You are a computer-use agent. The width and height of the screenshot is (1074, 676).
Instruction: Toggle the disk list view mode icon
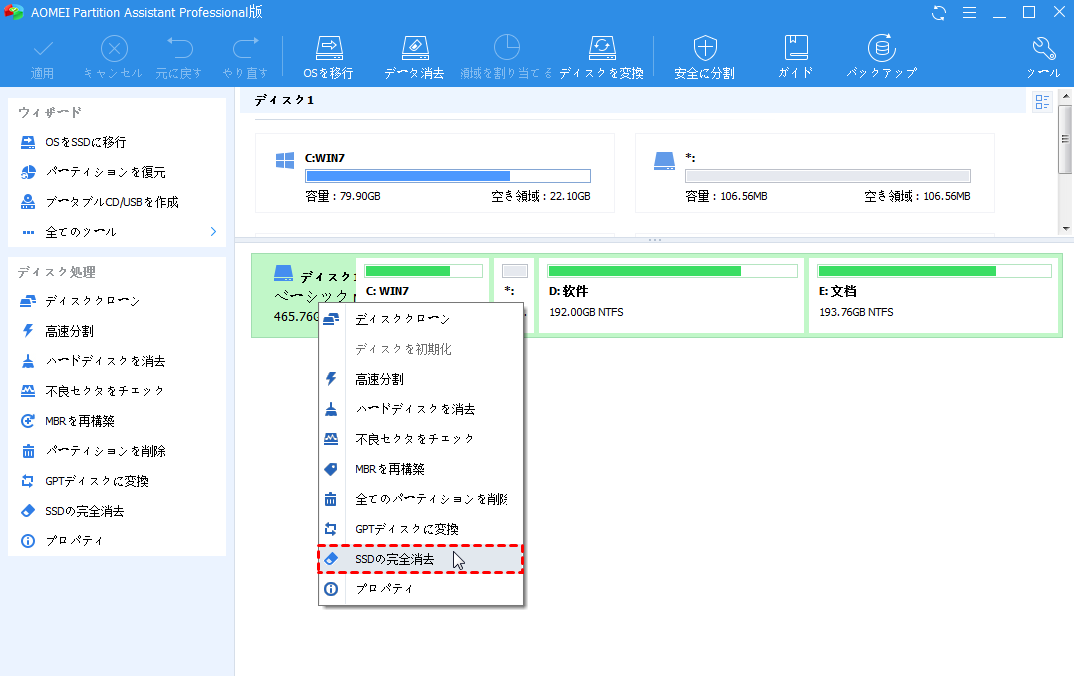[1042, 102]
